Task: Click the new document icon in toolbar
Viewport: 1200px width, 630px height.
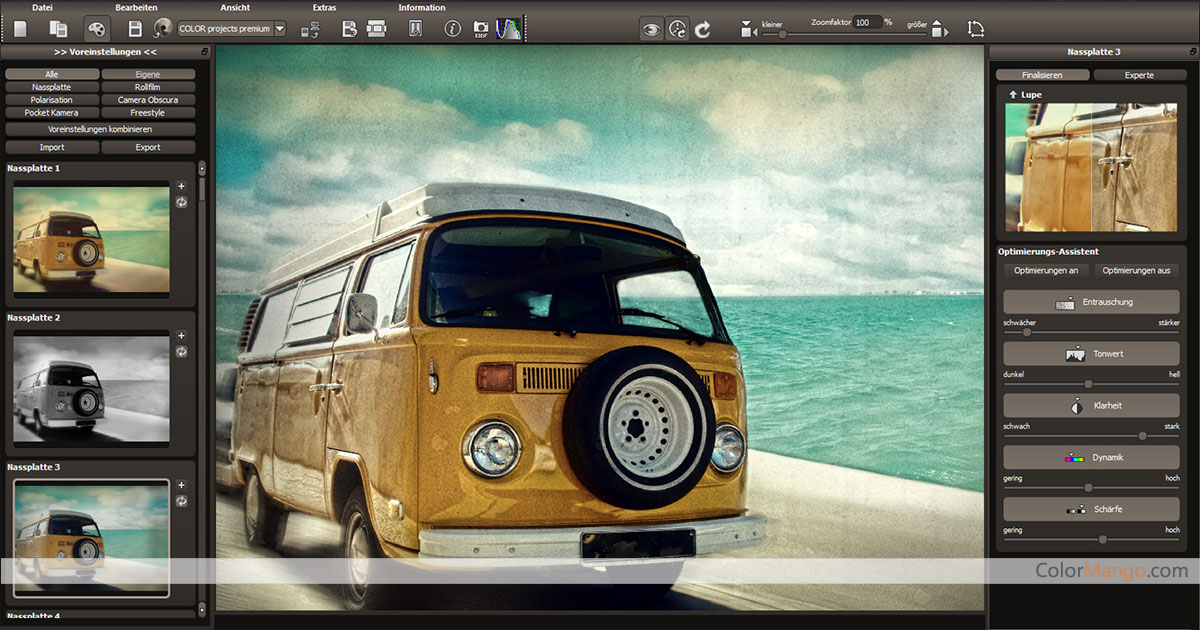Action: click(20, 29)
